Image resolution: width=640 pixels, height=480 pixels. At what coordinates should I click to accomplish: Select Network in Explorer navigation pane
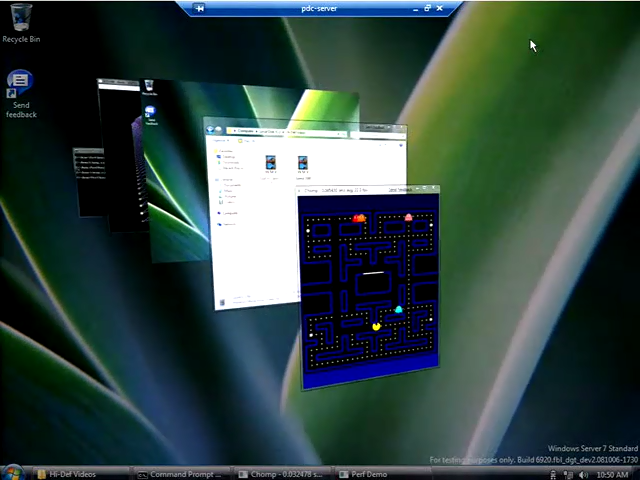coord(227,224)
